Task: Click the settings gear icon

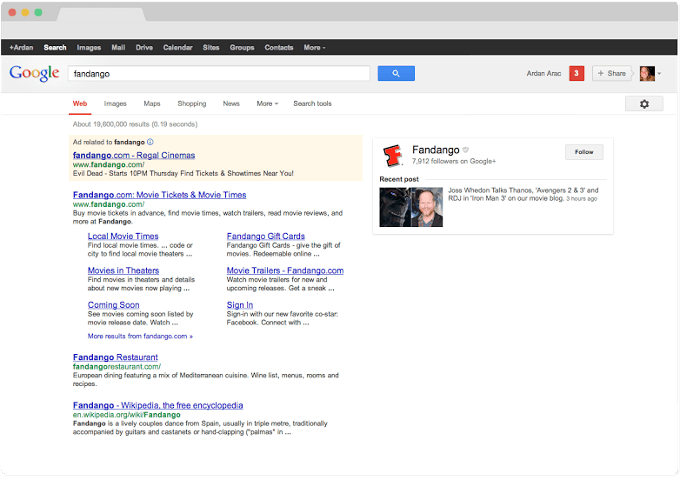Action: click(643, 104)
